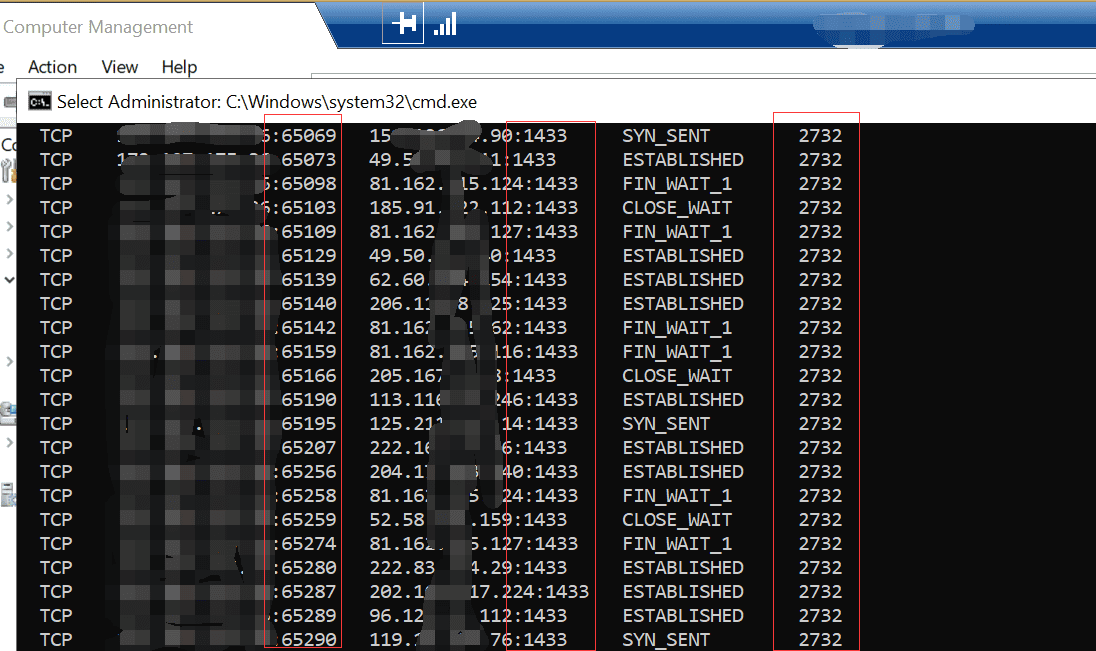Collapse the expanded downward-chevron tree node at left

click(10, 280)
